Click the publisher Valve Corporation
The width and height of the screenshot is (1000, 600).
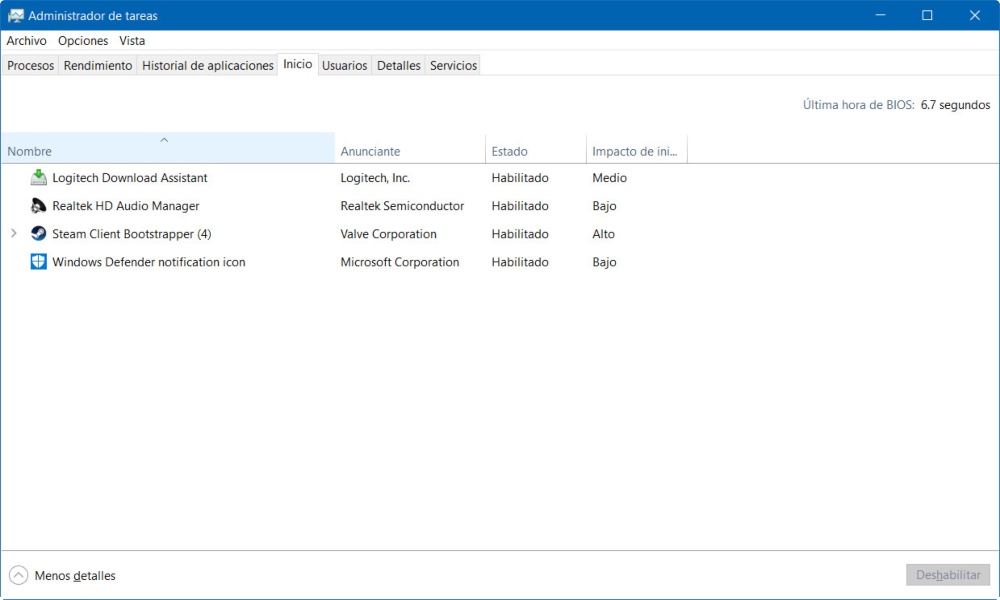tap(388, 234)
